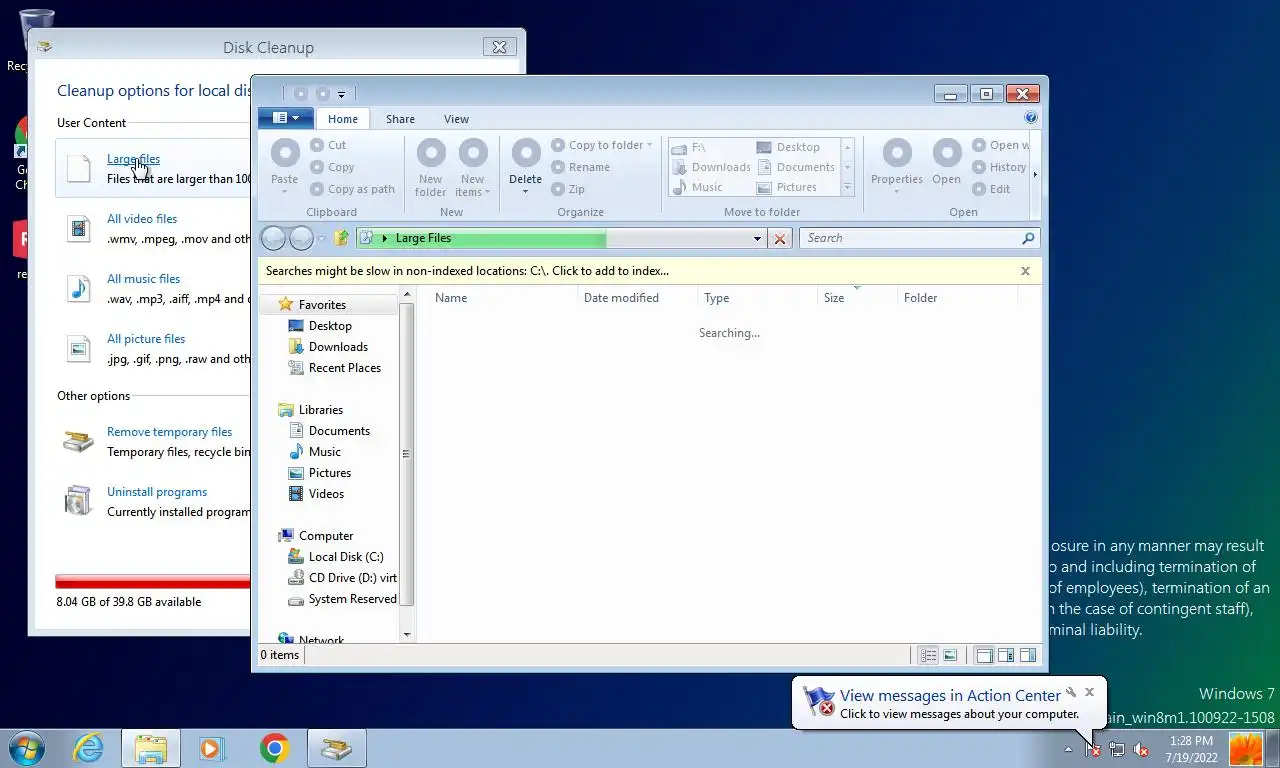Click the Forward navigation button

(301, 238)
